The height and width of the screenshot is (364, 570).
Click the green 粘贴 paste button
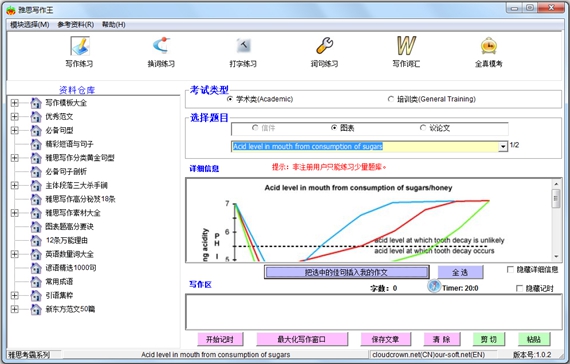534,340
